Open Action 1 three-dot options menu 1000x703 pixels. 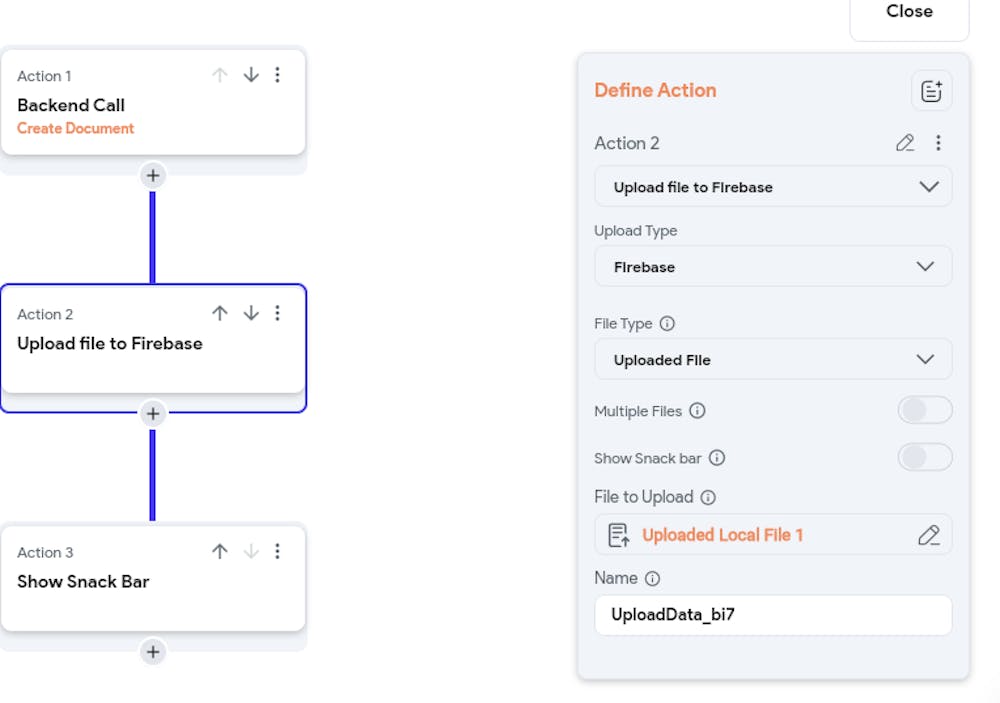278,75
